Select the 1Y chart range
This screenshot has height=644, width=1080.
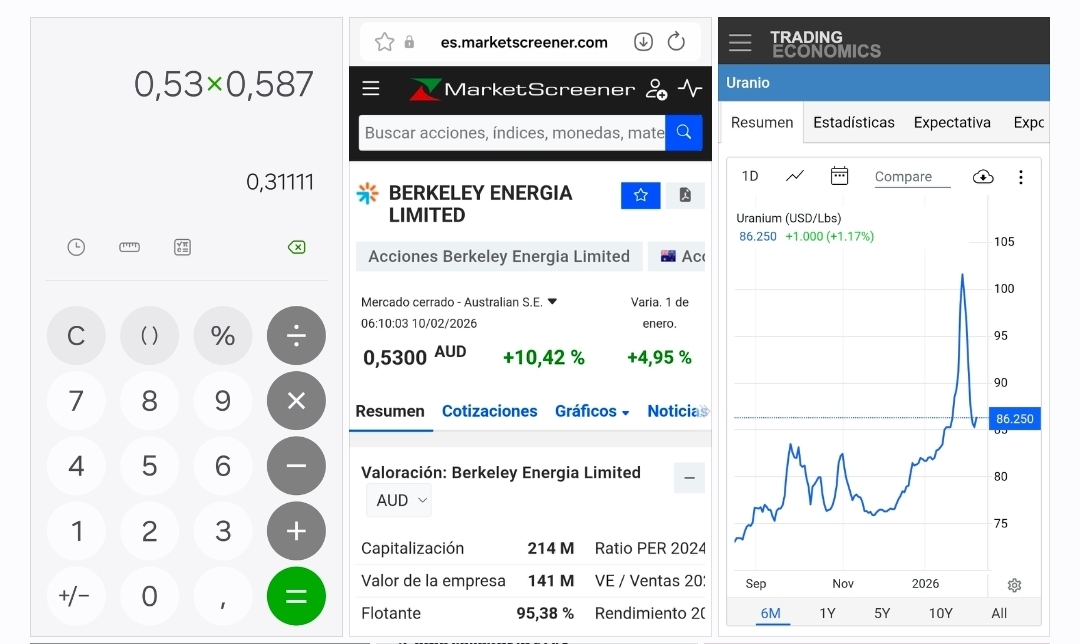[827, 613]
